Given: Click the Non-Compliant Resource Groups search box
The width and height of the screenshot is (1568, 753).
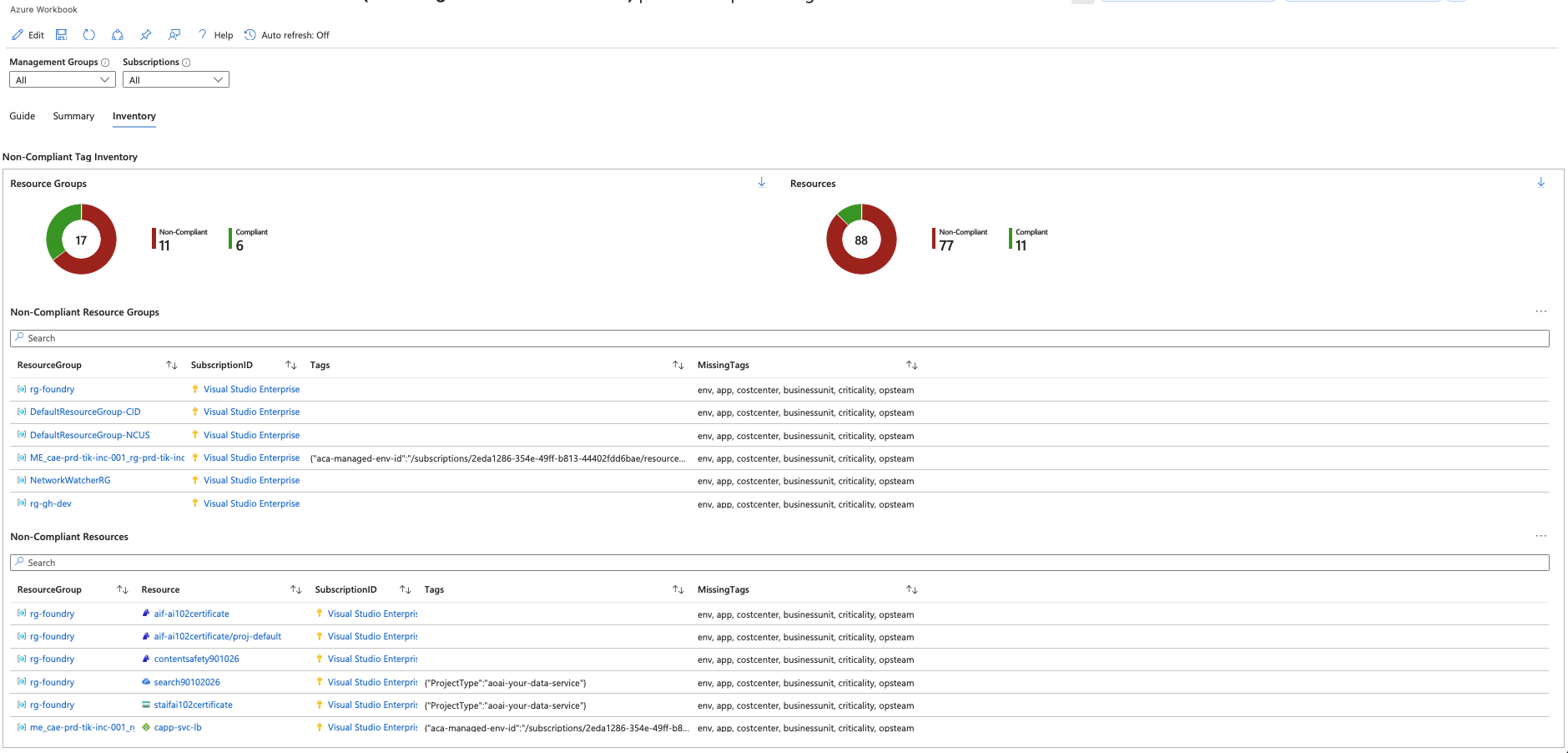Looking at the screenshot, I should [779, 338].
